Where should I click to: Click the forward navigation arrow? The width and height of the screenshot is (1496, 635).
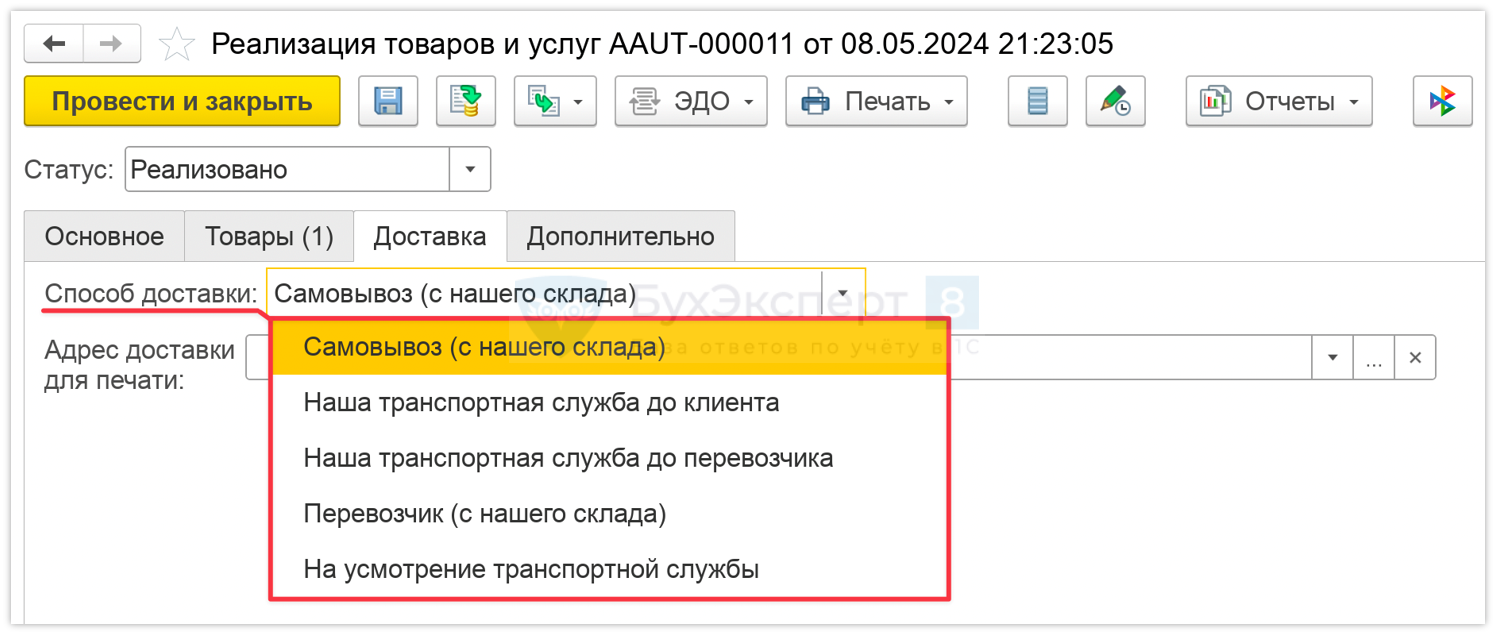click(x=111, y=44)
